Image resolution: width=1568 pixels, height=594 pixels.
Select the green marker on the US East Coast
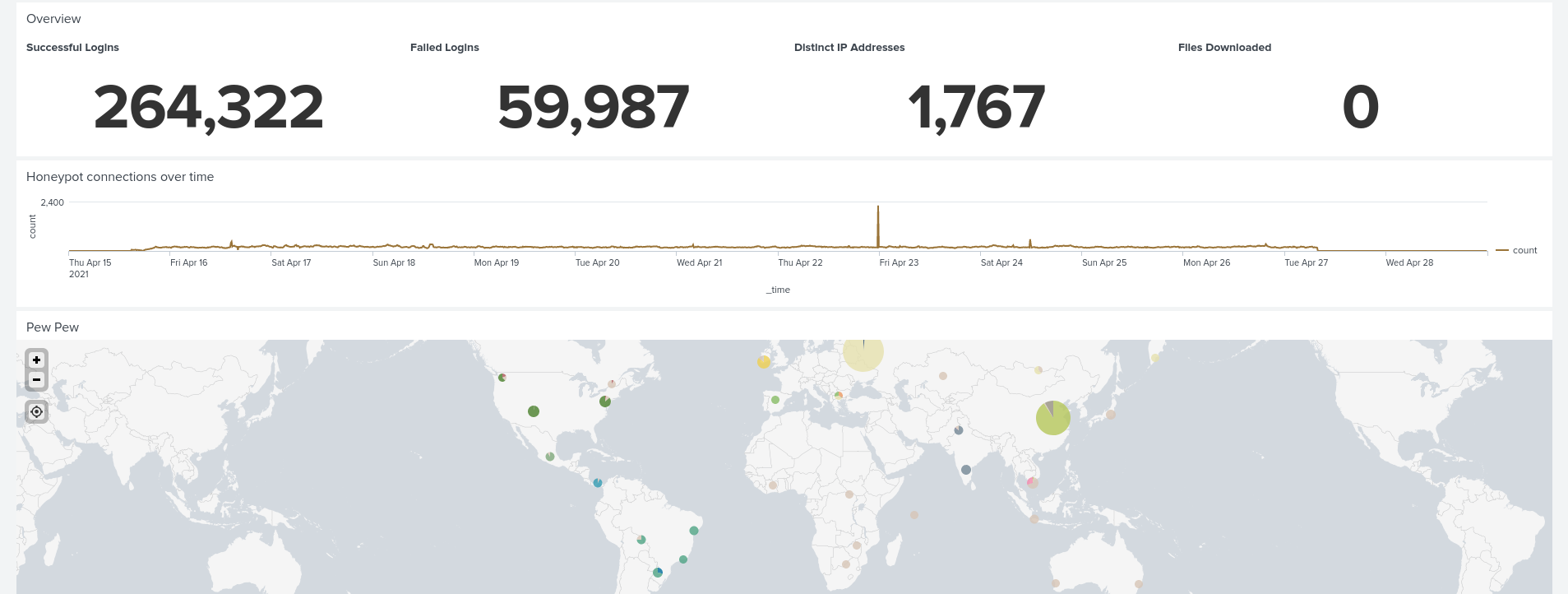(605, 401)
